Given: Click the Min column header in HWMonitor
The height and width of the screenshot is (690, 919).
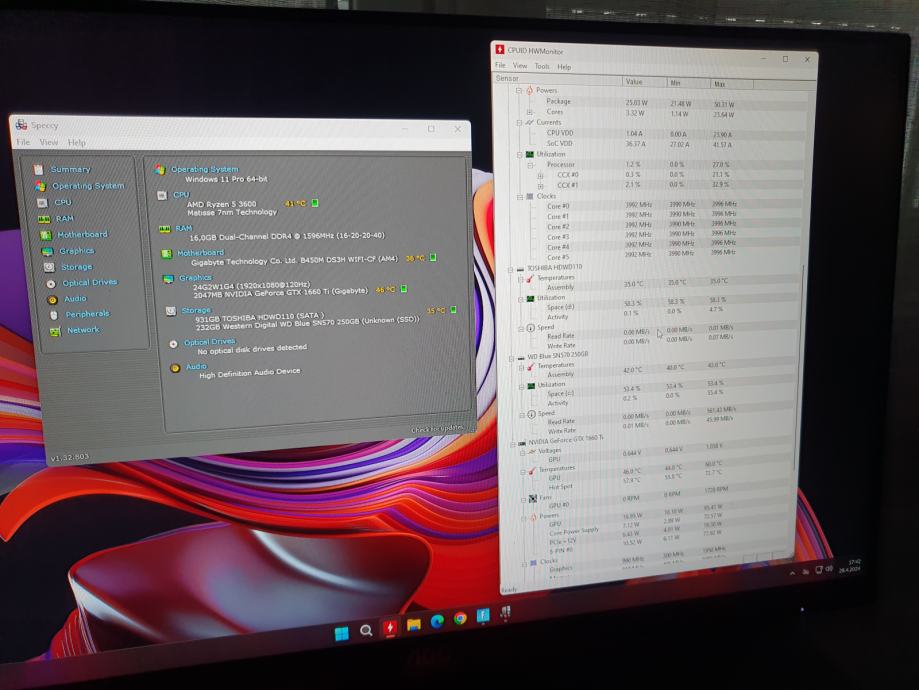Looking at the screenshot, I should [x=688, y=83].
